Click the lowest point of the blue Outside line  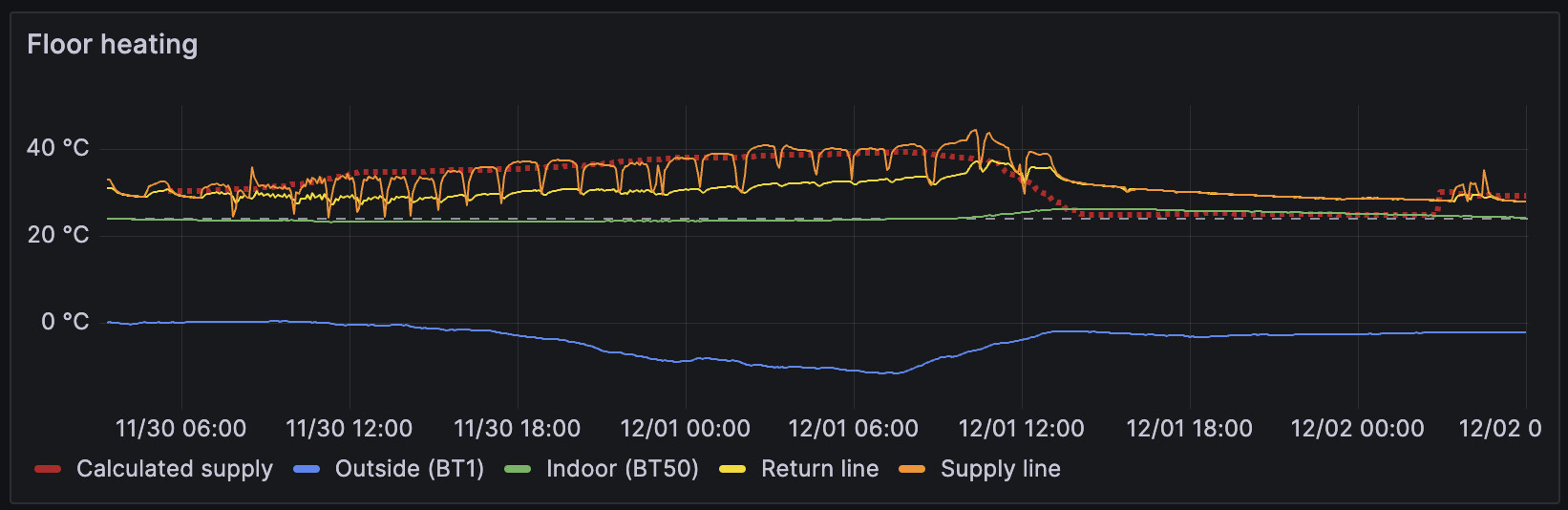890,373
